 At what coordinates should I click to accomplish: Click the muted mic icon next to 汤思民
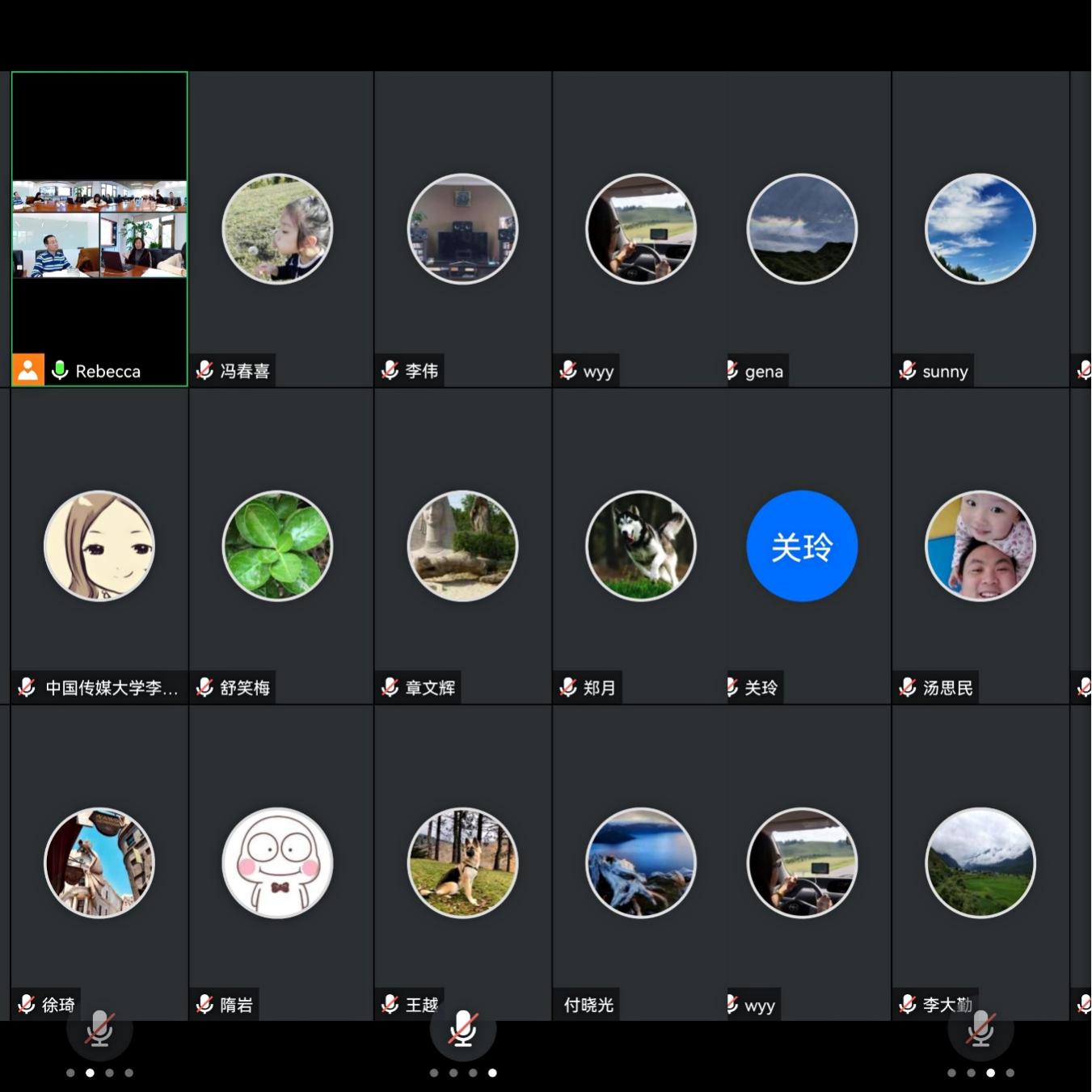pyautogui.click(x=908, y=687)
